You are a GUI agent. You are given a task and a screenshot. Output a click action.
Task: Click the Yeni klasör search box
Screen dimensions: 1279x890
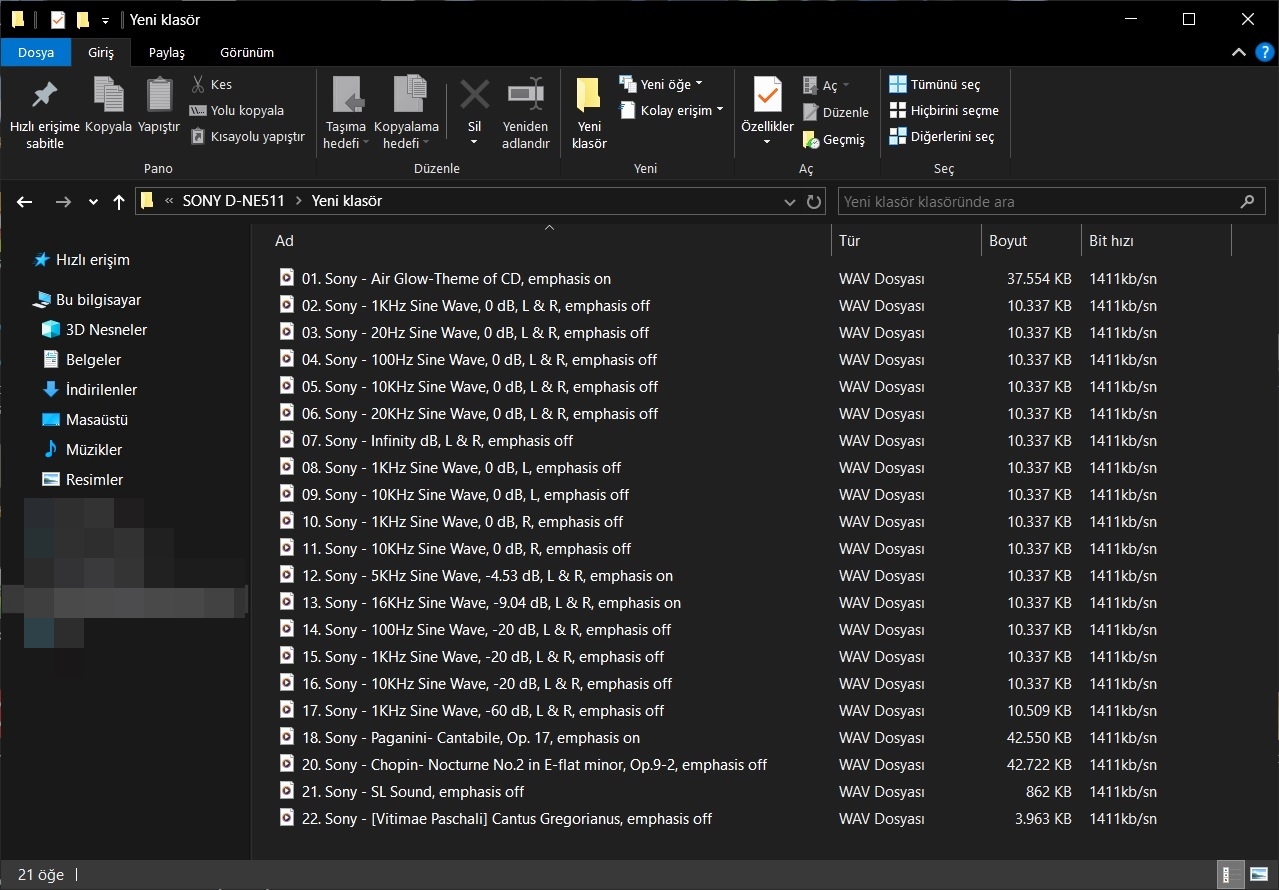pos(1050,202)
